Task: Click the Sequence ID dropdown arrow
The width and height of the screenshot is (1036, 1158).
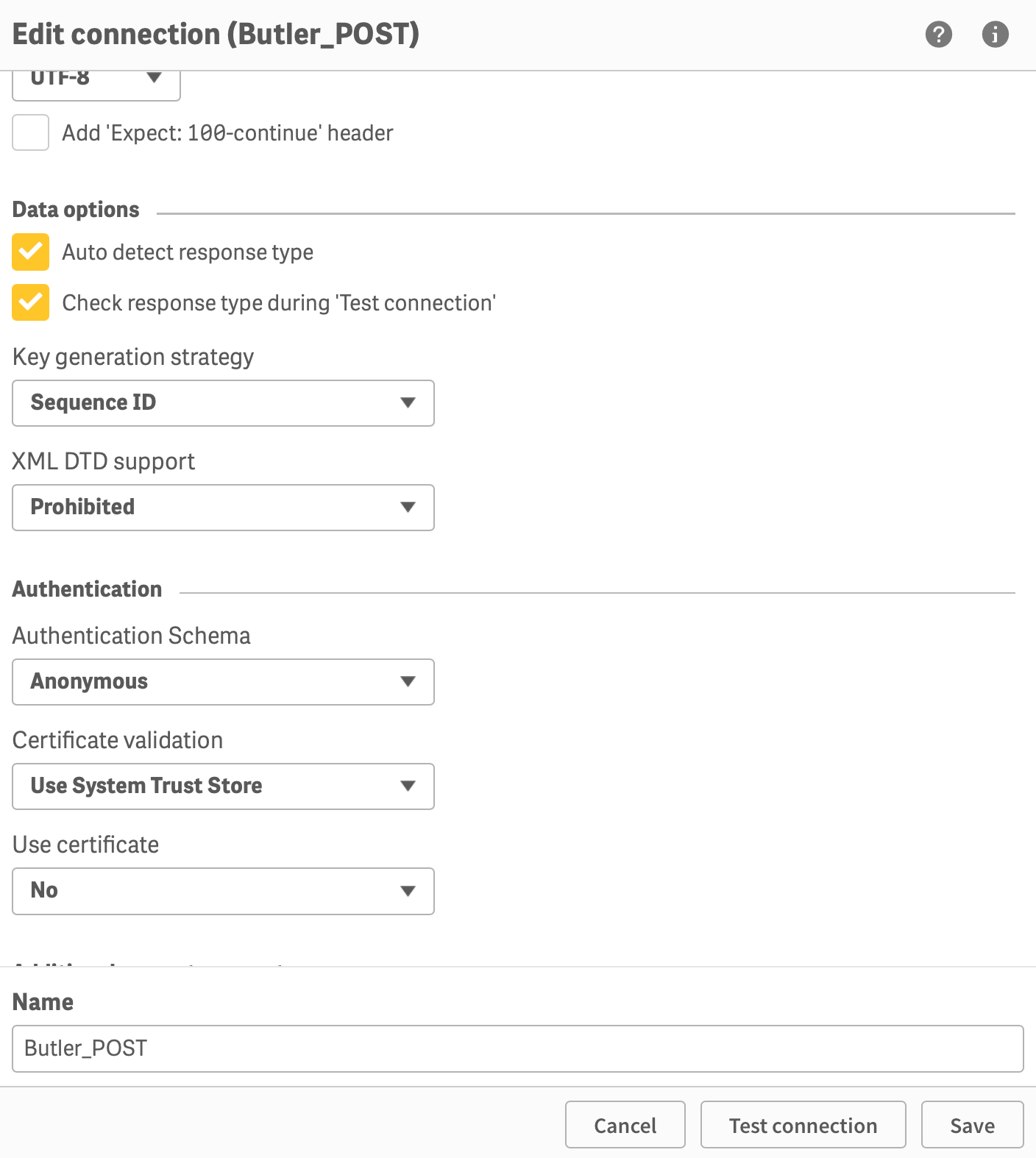Action: (408, 402)
